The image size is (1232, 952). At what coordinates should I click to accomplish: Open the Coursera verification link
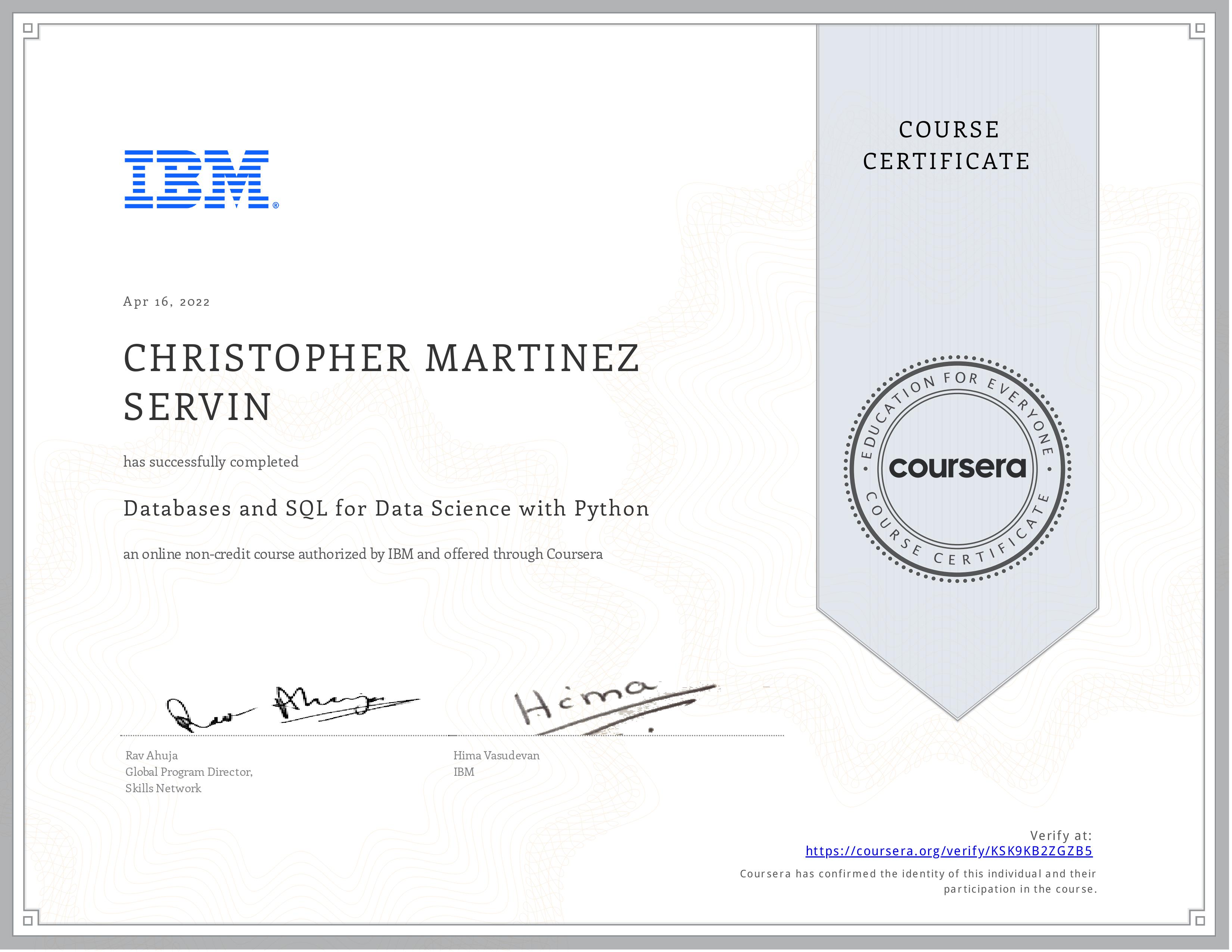[949, 851]
